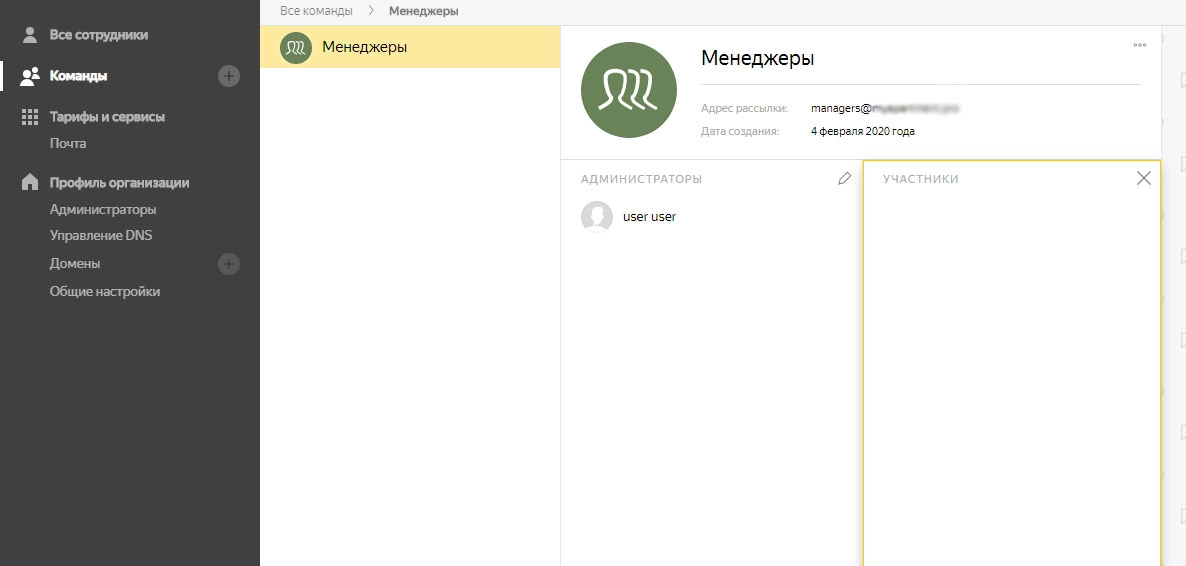Click the Менеджеры team title heading

pos(758,58)
